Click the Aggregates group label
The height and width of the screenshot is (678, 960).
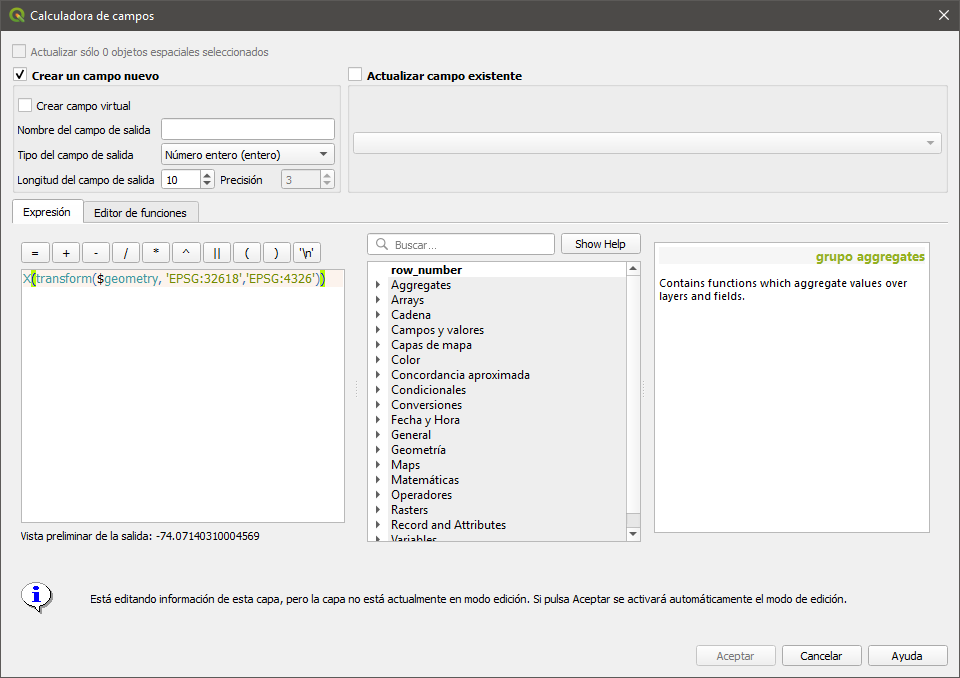click(421, 285)
